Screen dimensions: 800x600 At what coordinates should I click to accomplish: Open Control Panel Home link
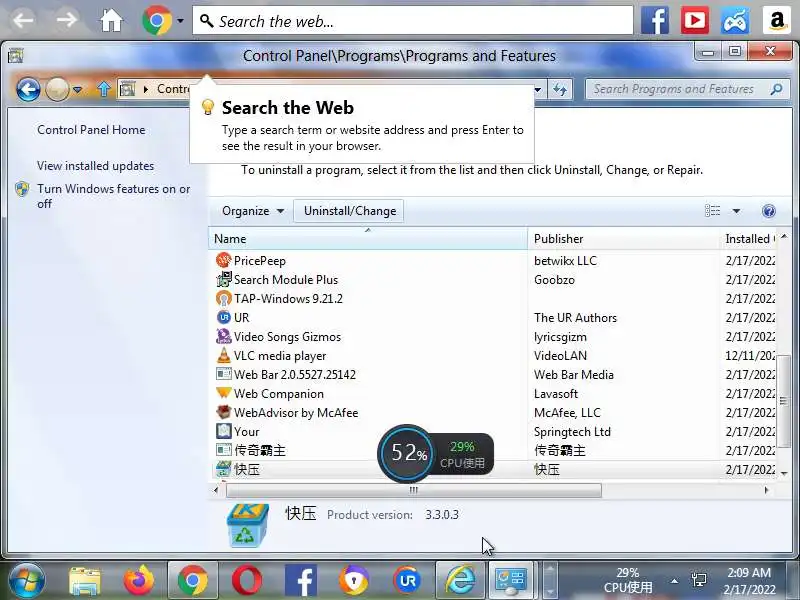click(x=91, y=130)
